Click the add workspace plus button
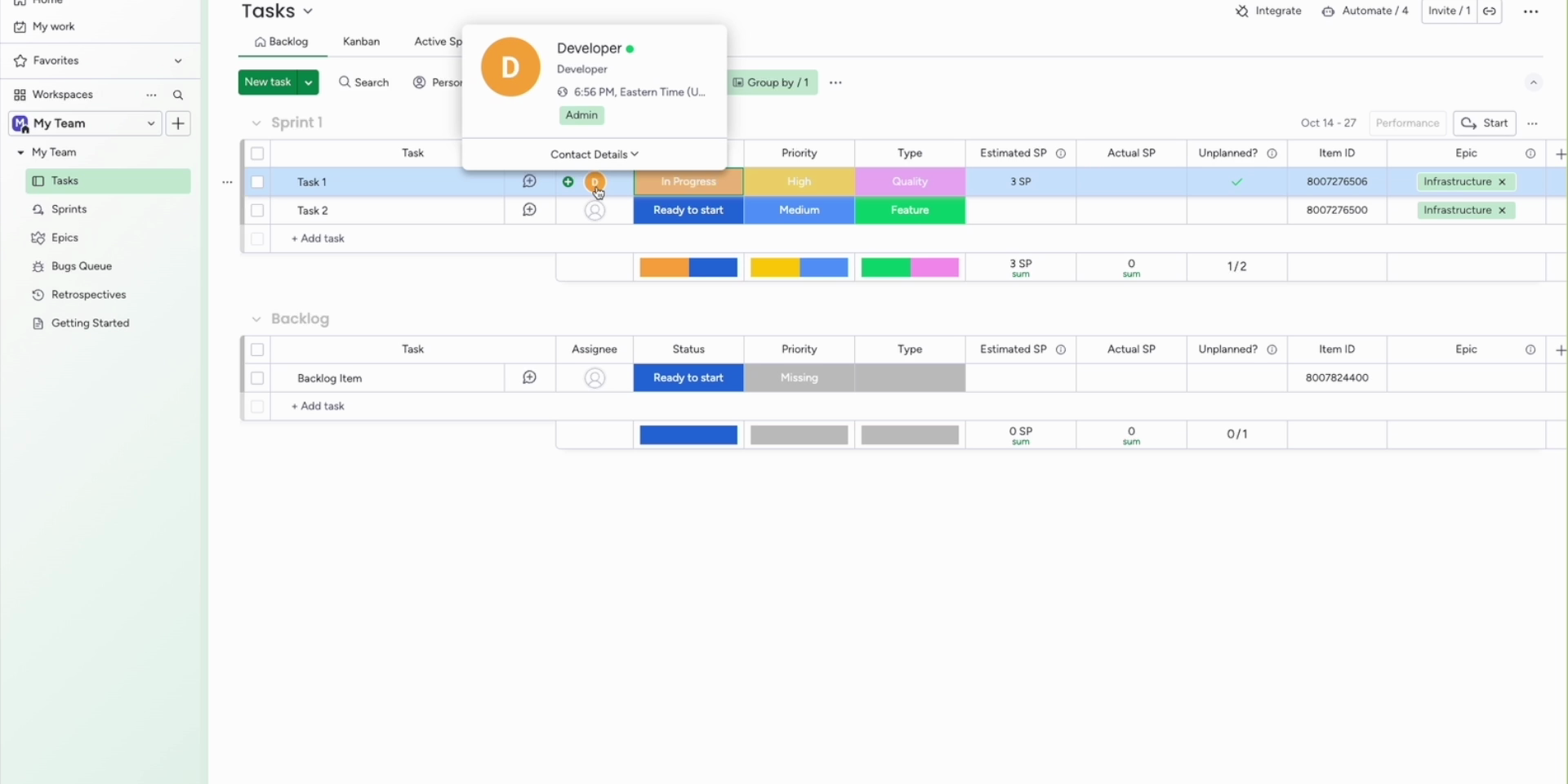Image resolution: width=1568 pixels, height=784 pixels. (178, 123)
